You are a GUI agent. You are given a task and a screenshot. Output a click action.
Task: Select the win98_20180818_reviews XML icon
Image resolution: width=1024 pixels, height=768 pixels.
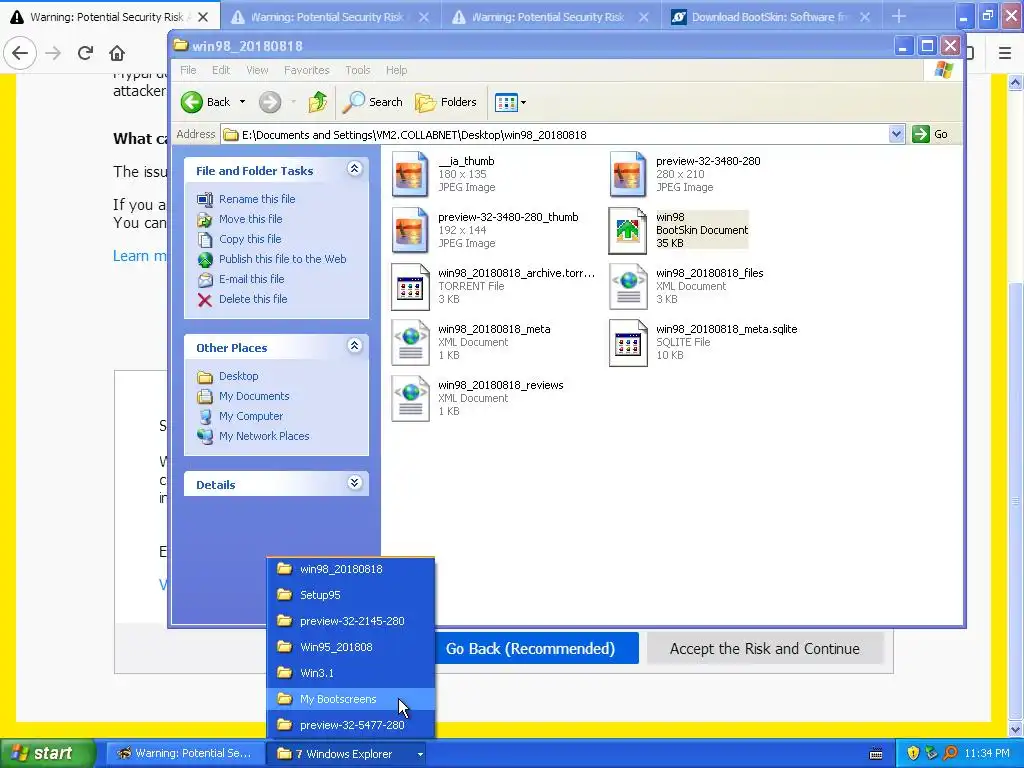coord(410,398)
